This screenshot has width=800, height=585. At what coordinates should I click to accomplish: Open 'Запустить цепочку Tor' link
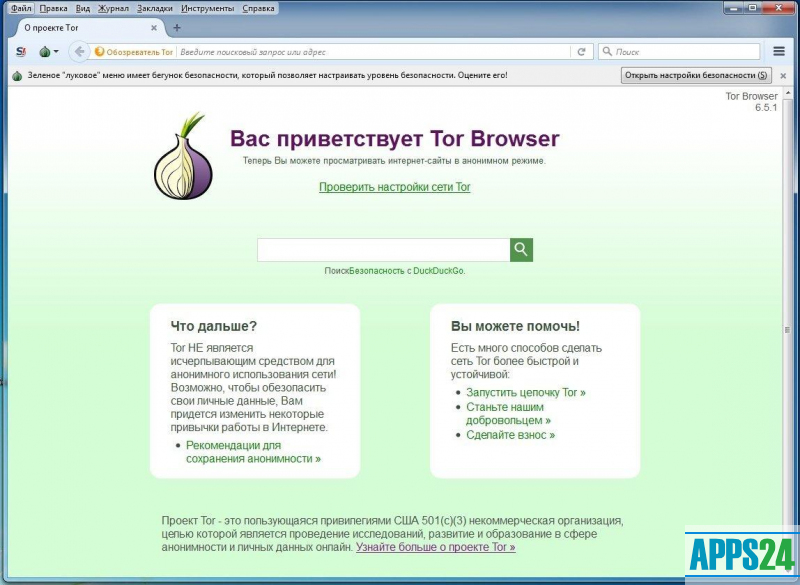tap(526, 392)
